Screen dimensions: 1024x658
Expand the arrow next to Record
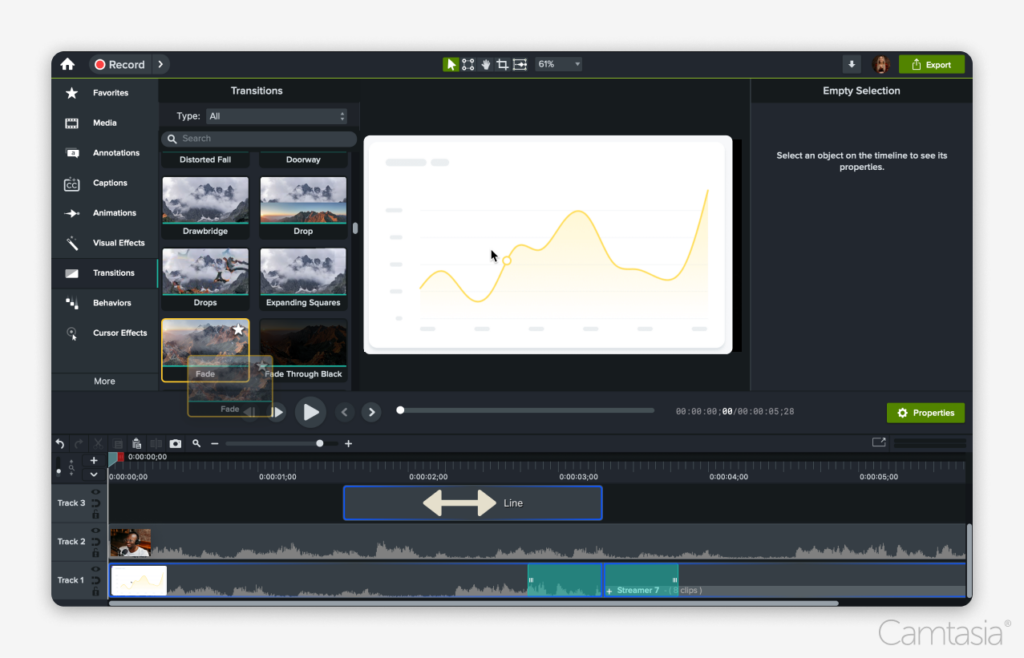tap(161, 64)
